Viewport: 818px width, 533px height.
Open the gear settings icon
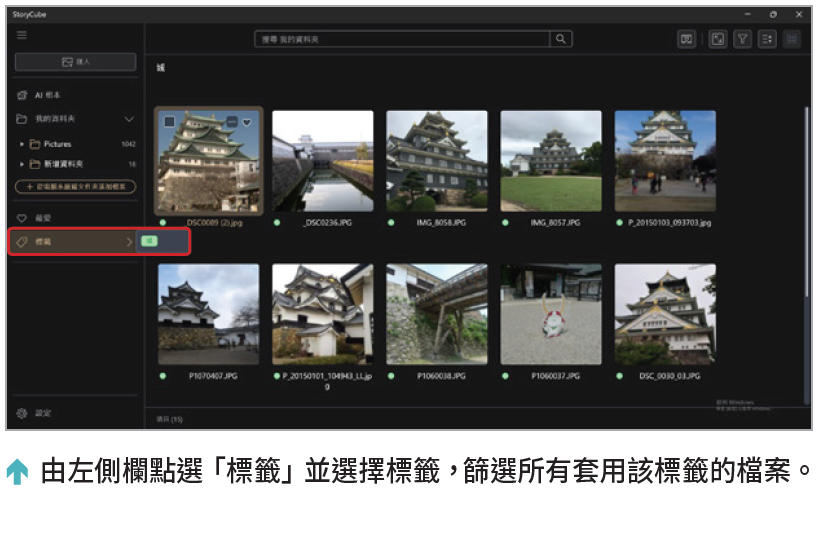tap(22, 413)
